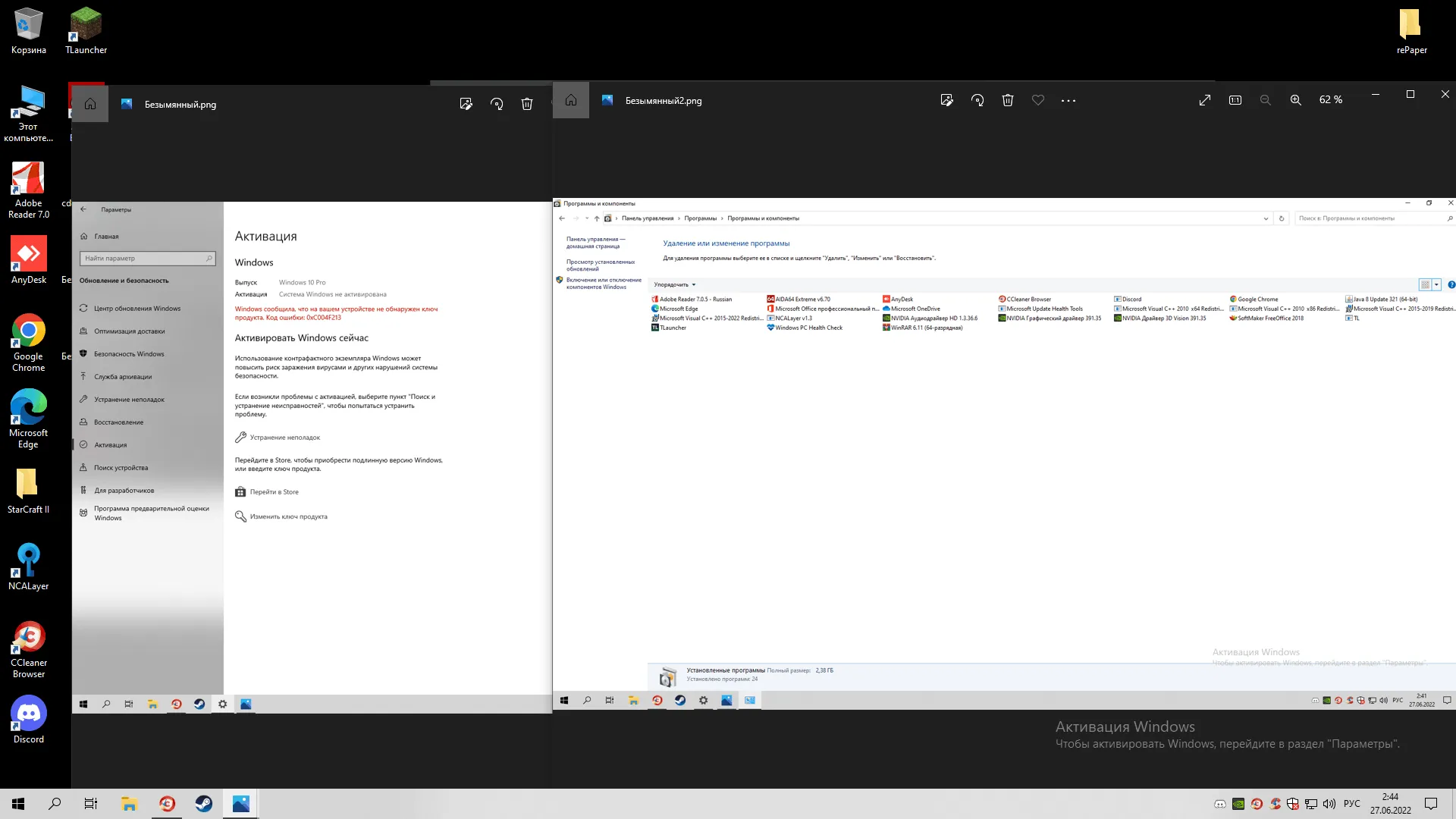Select the Корзина recycle bin desktop icon

click(28, 31)
